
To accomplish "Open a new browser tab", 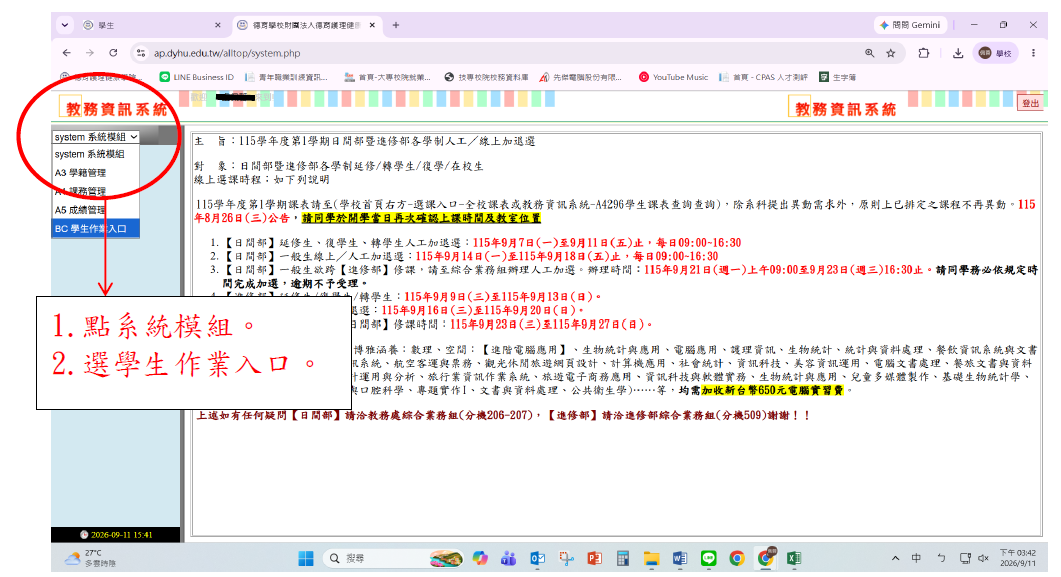I will 396,25.
